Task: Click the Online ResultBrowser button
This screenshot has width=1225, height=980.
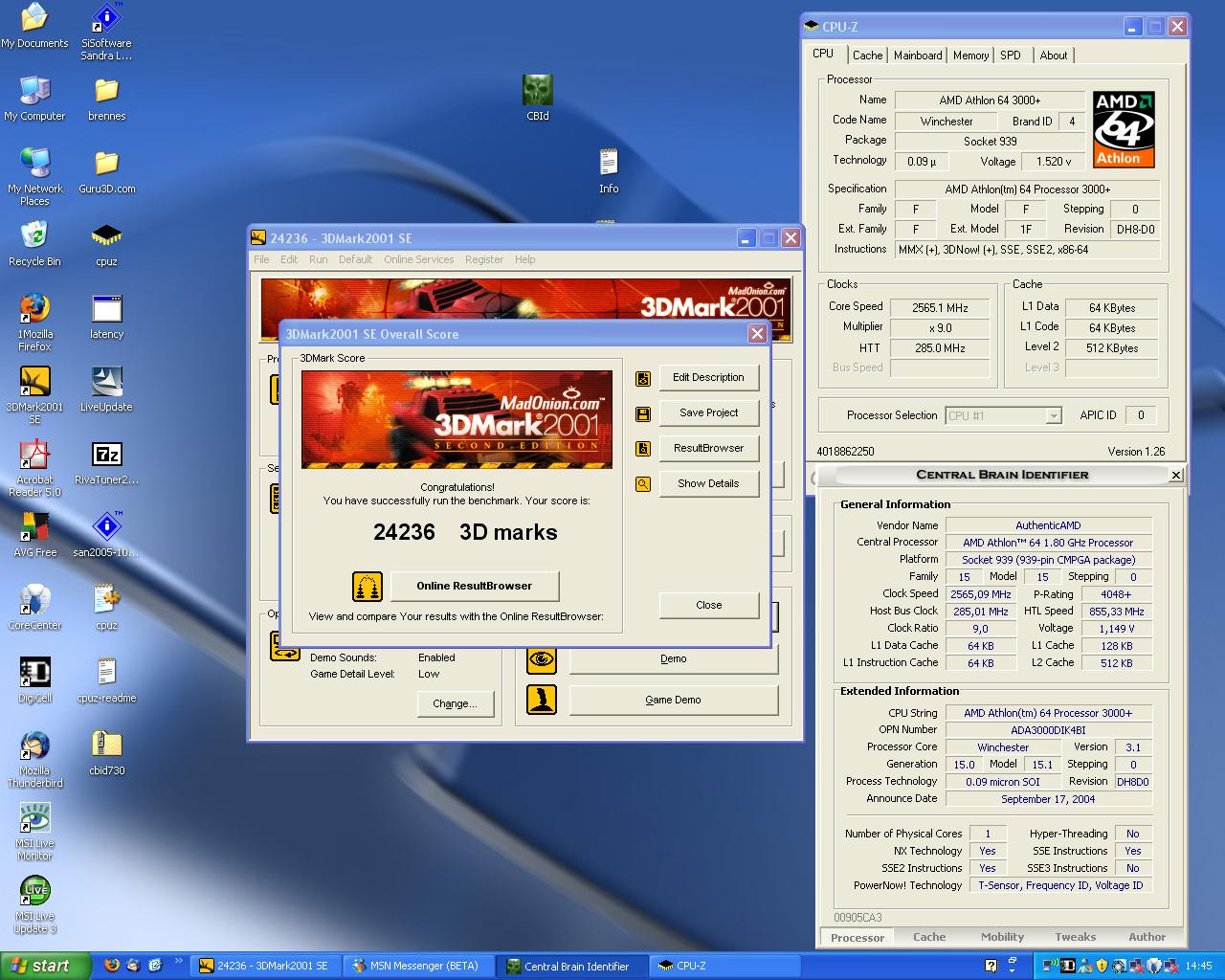Action: (x=474, y=586)
